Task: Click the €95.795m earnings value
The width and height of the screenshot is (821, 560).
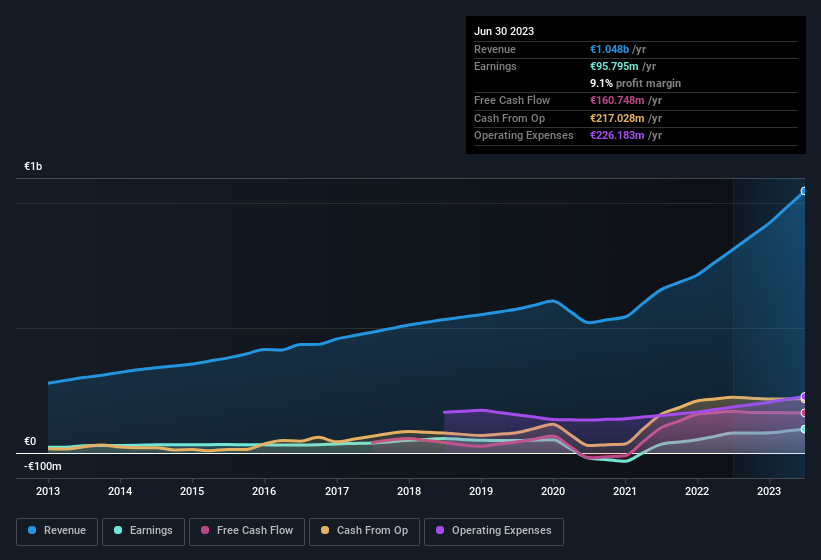Action: coord(614,66)
